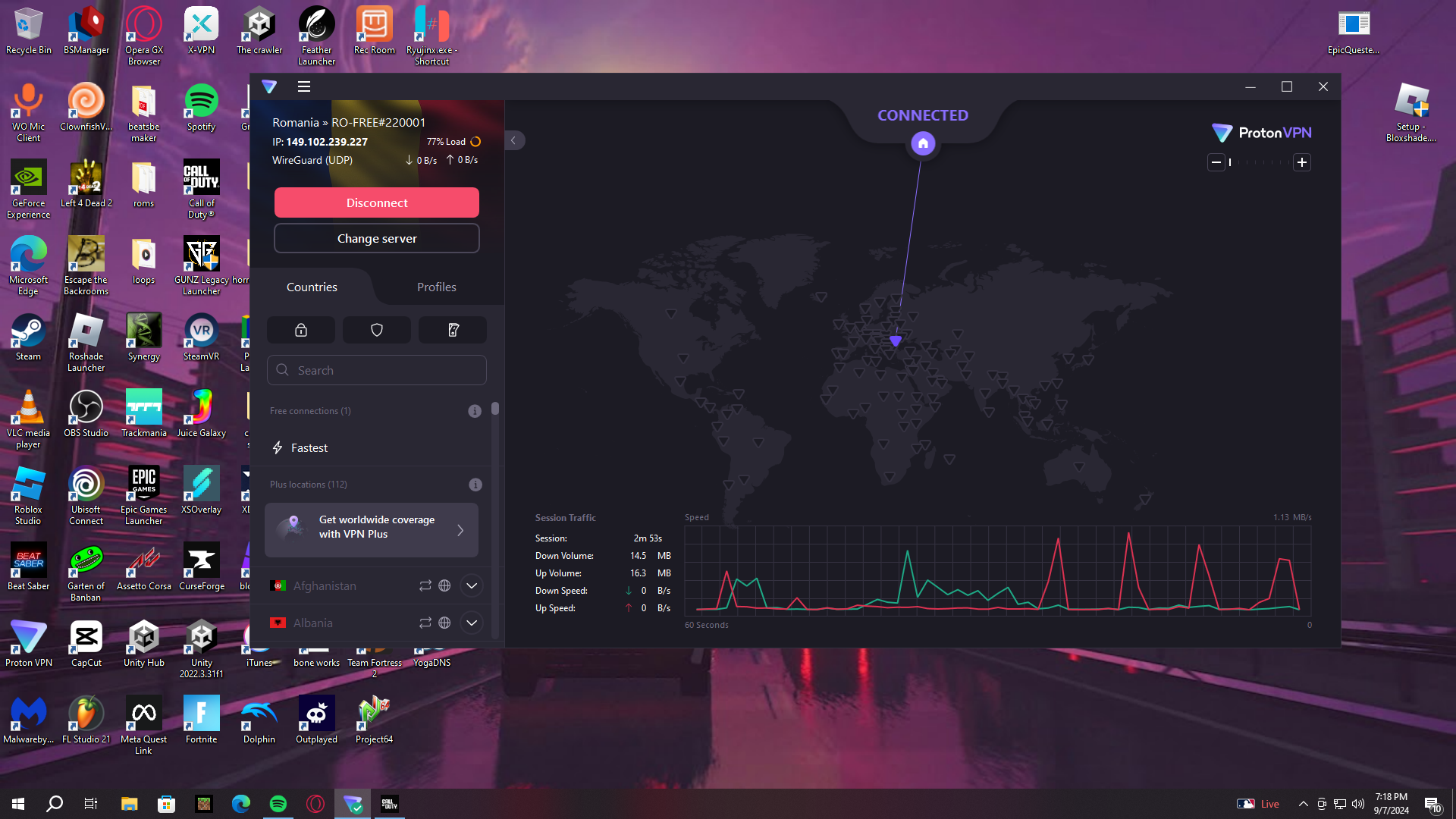
Task: Zoom out the map with minus button
Action: 1216,162
